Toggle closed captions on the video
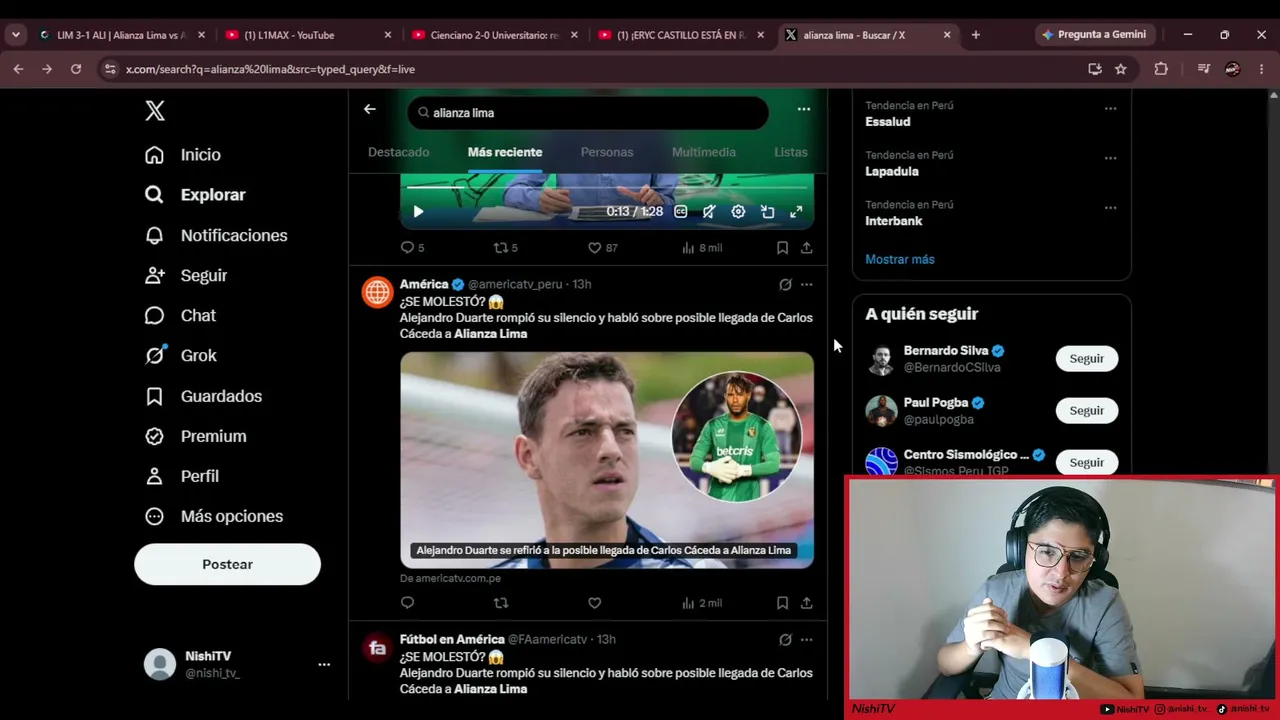 [681, 212]
